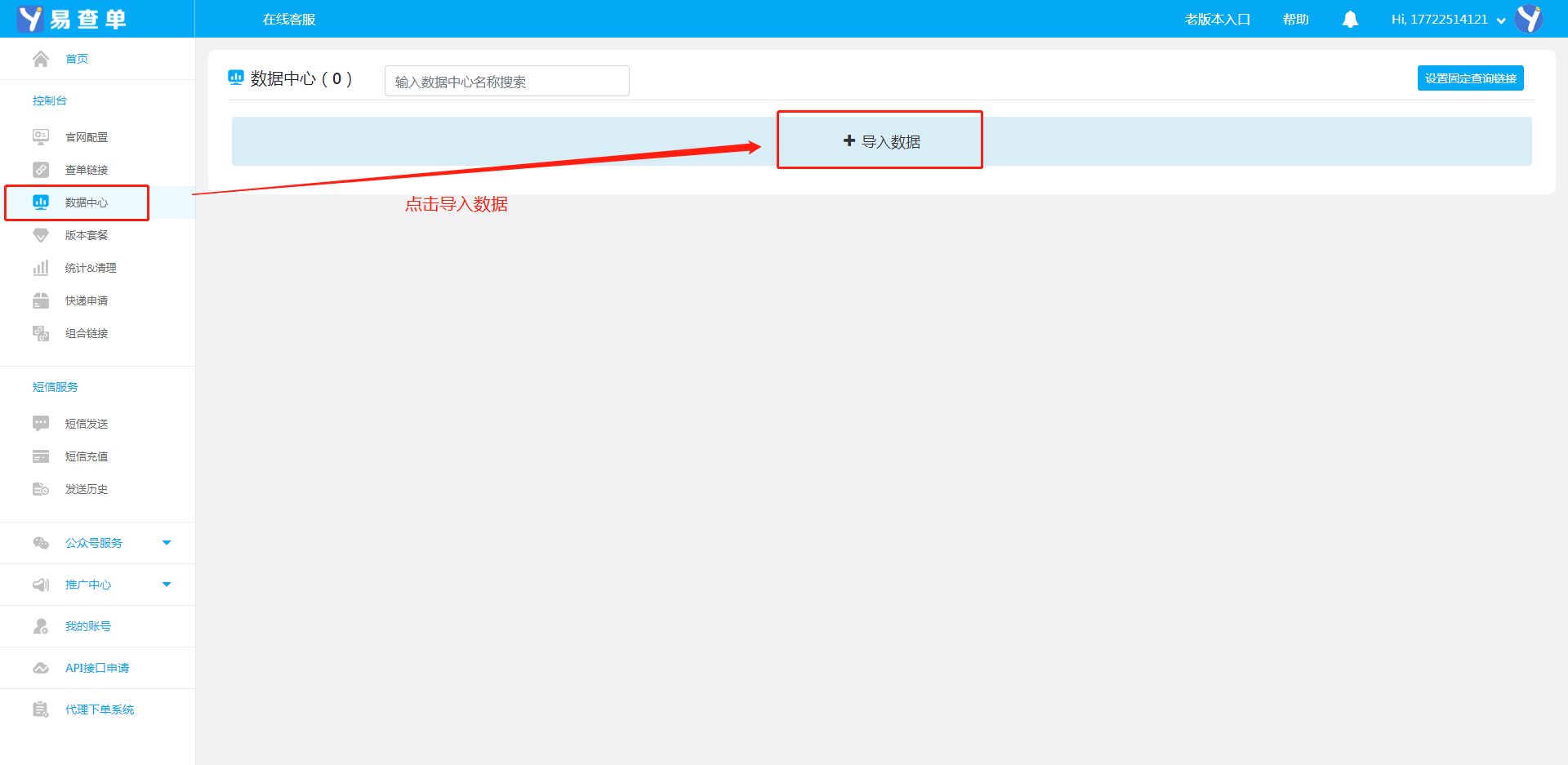Click the API接口申请 cloud icon

pos(41,668)
